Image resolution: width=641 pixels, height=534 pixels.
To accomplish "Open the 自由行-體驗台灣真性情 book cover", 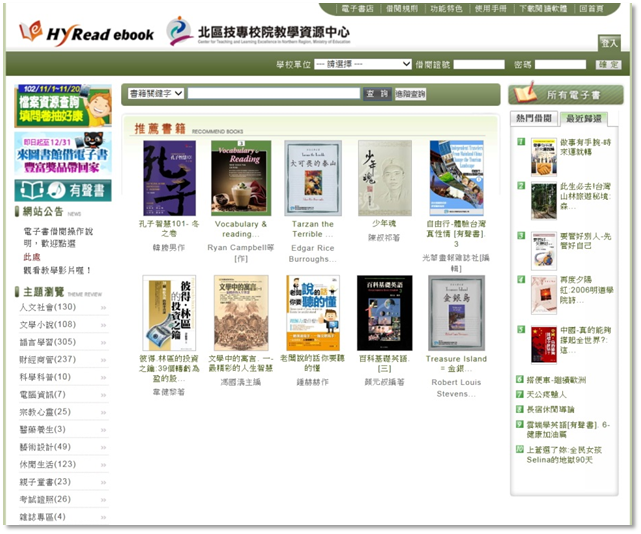I will pos(456,178).
